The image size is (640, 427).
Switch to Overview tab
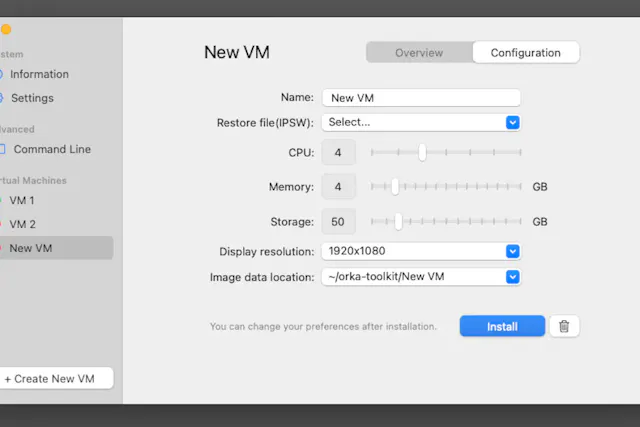pyautogui.click(x=419, y=53)
